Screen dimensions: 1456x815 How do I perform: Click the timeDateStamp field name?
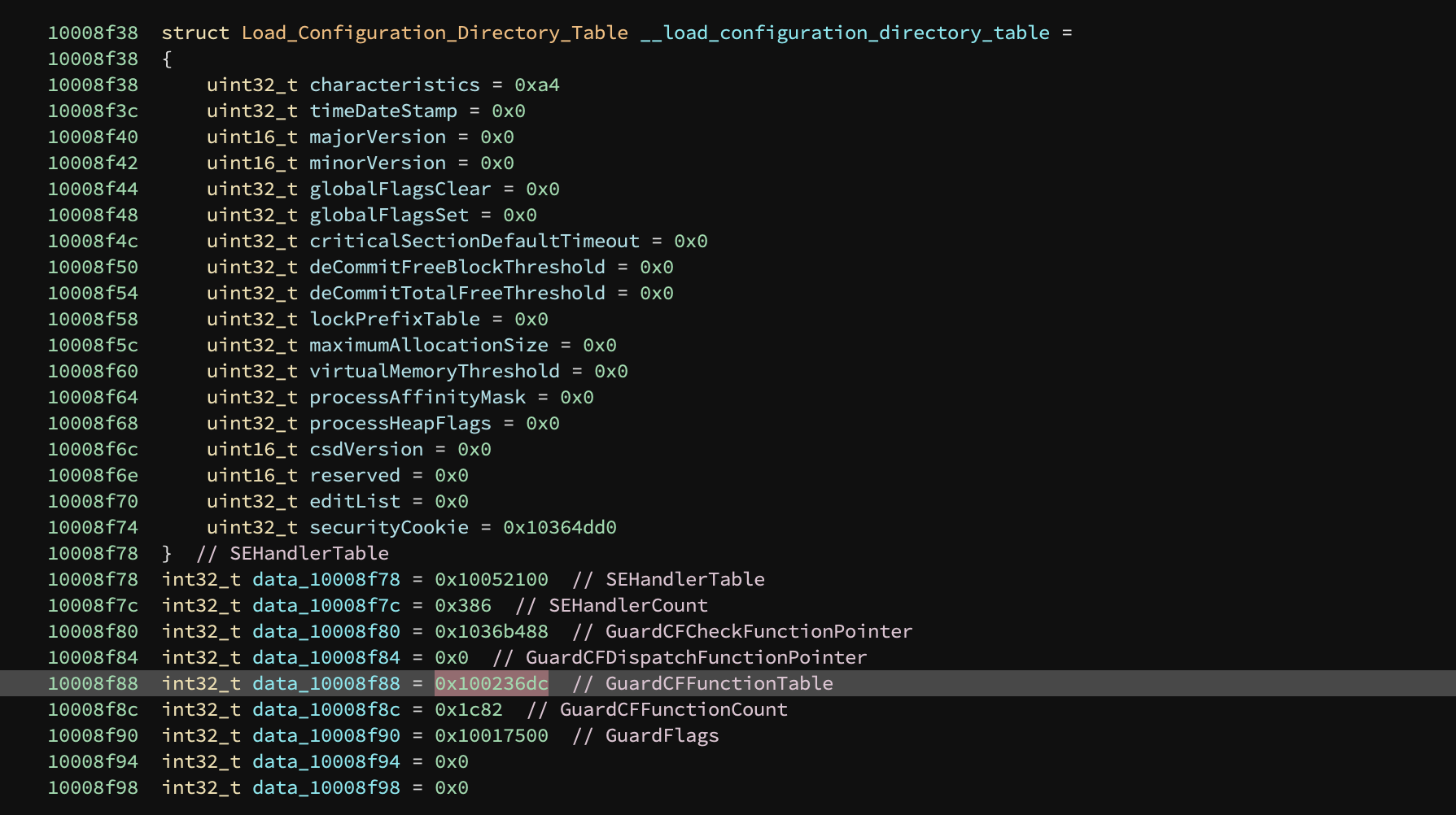click(x=383, y=111)
